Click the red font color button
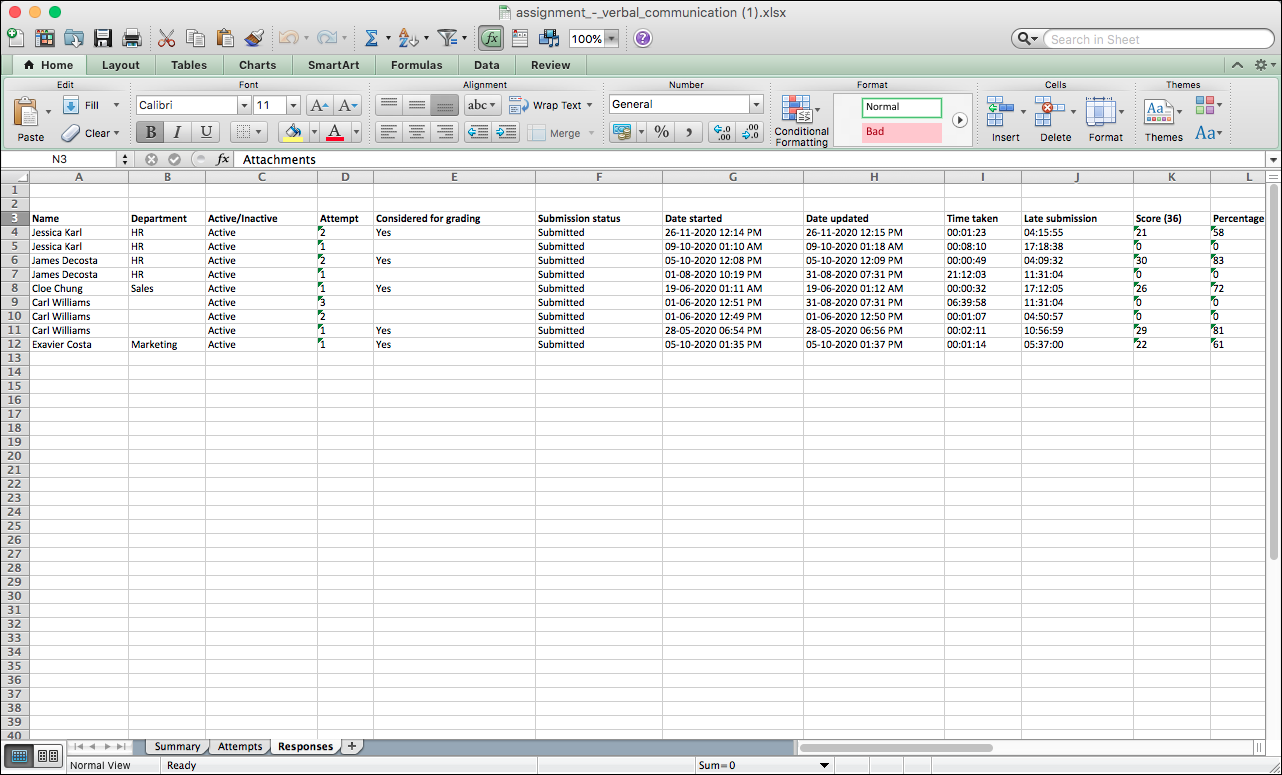 [335, 132]
